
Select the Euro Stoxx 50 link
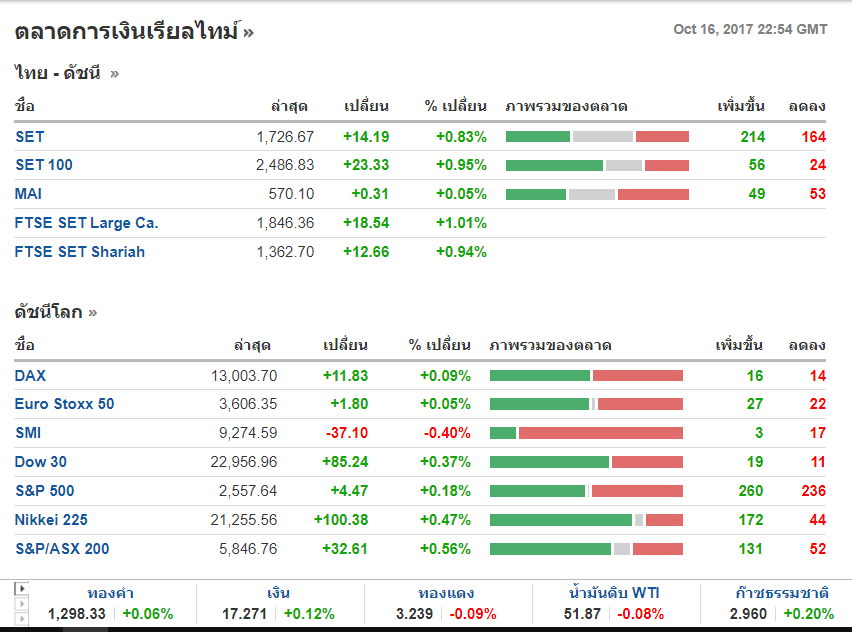click(x=65, y=404)
